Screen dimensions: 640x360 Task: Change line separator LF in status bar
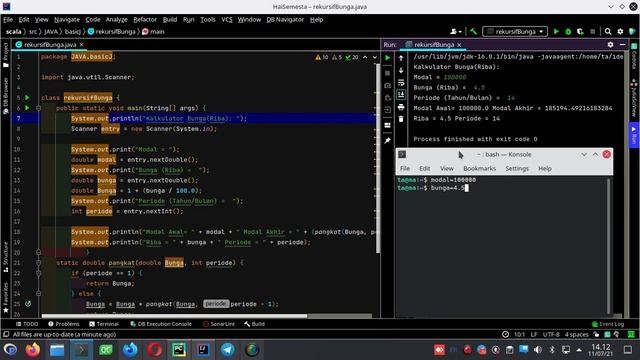click(533, 334)
